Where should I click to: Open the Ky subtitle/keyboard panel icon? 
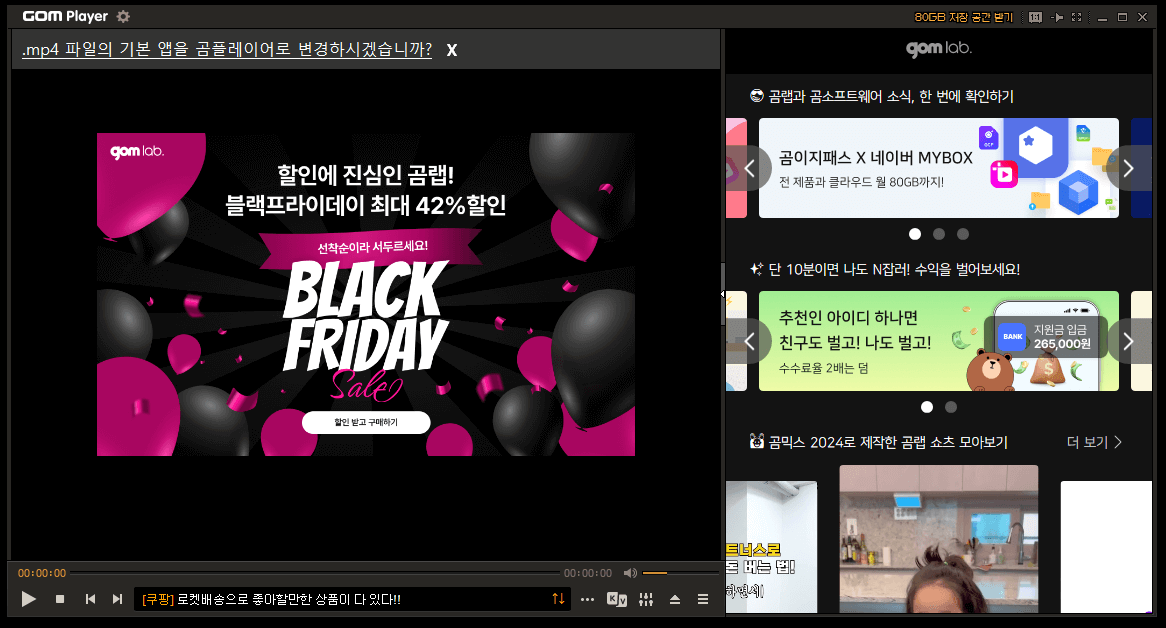pos(617,599)
